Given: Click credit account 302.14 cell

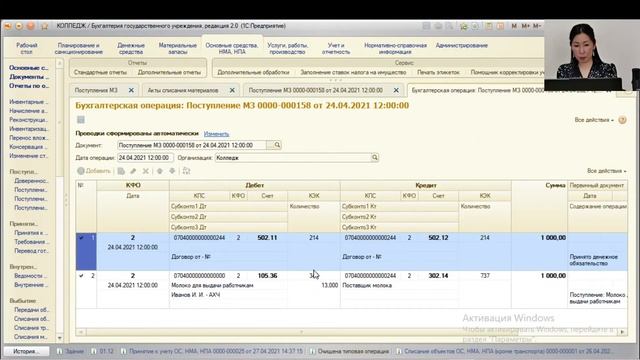Looking at the screenshot, I should 438,276.
